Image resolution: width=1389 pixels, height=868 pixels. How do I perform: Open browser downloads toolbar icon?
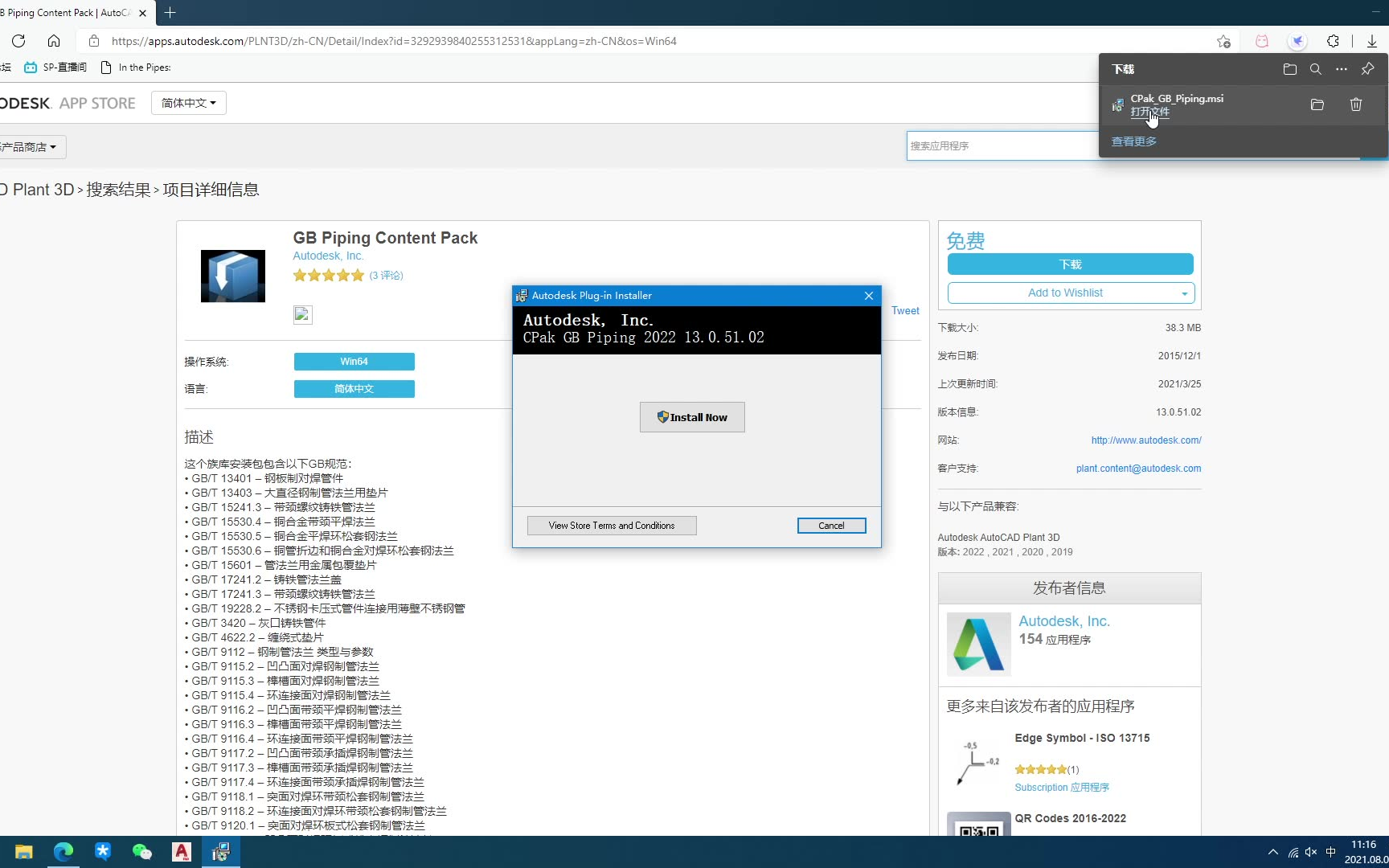pyautogui.click(x=1372, y=41)
